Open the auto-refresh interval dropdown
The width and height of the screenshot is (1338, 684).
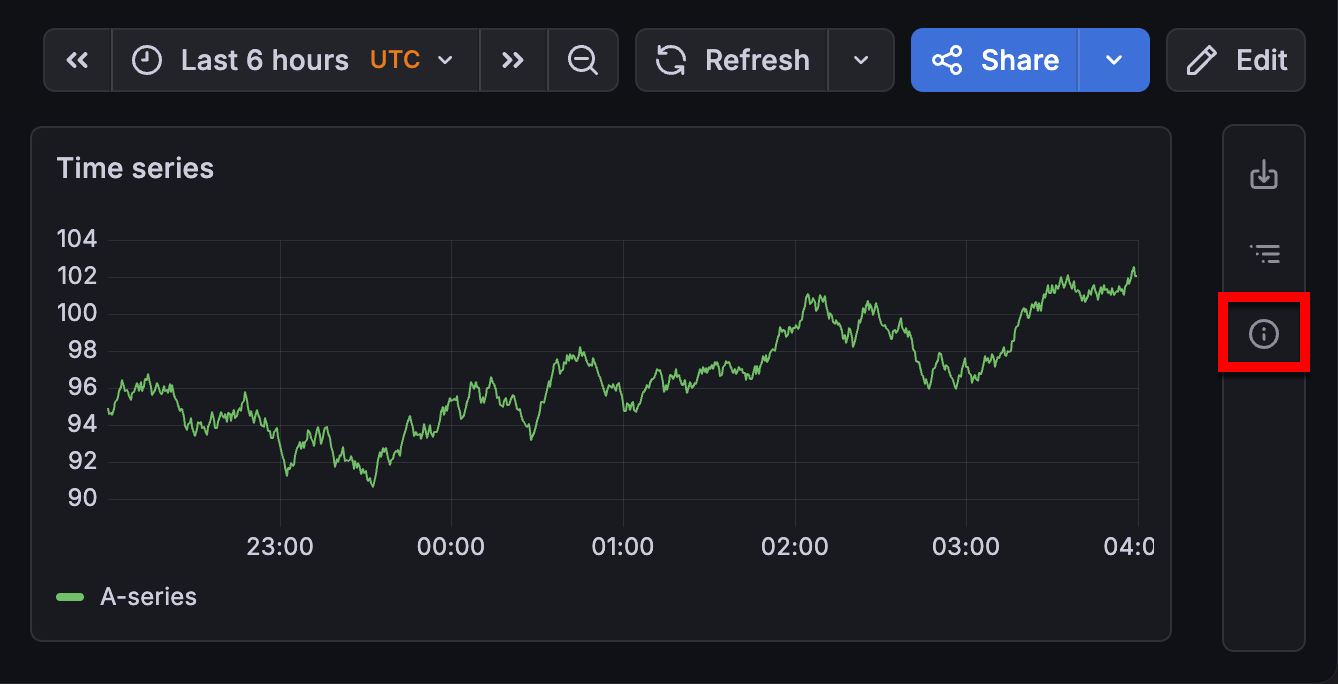(861, 60)
